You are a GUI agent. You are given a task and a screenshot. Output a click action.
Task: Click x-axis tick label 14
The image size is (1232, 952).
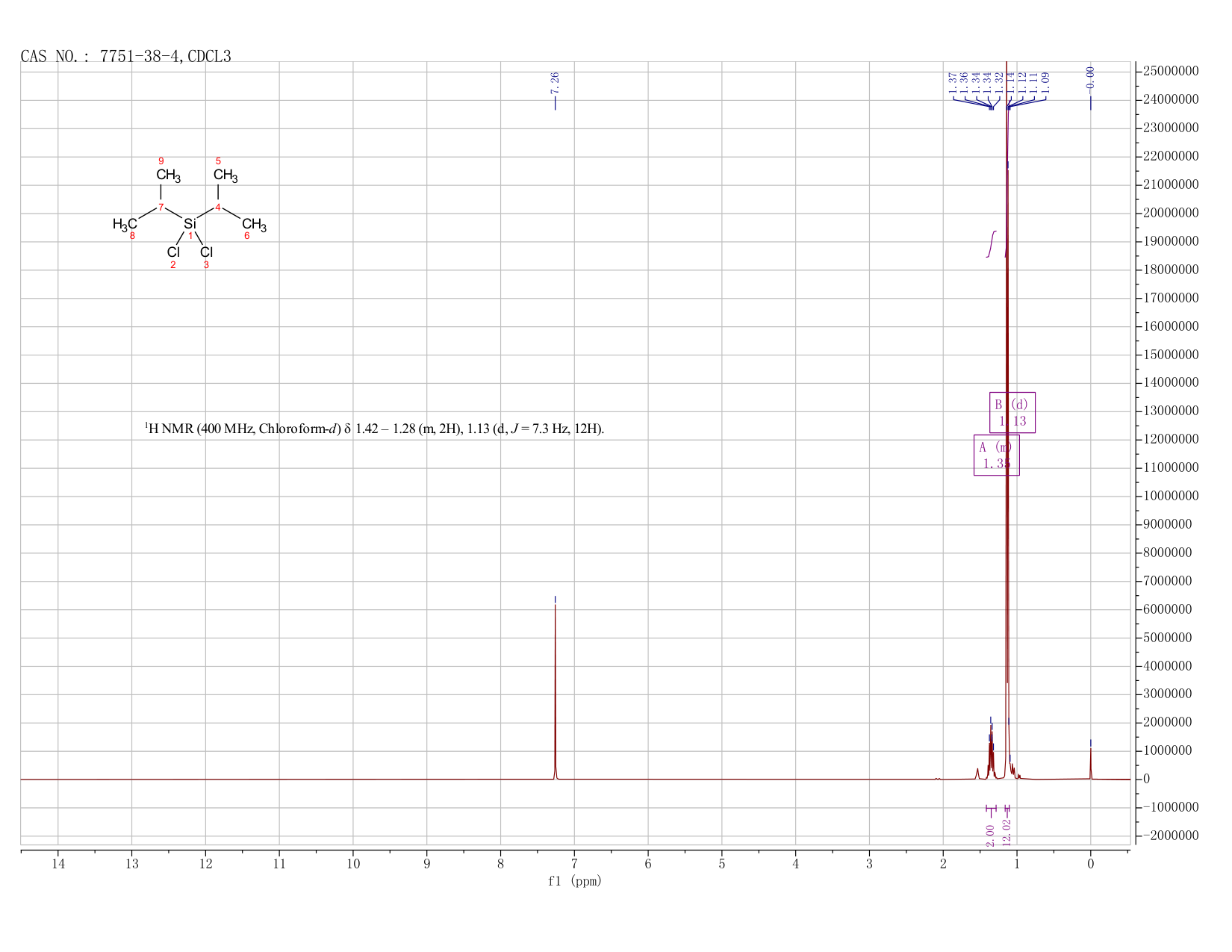click(58, 865)
